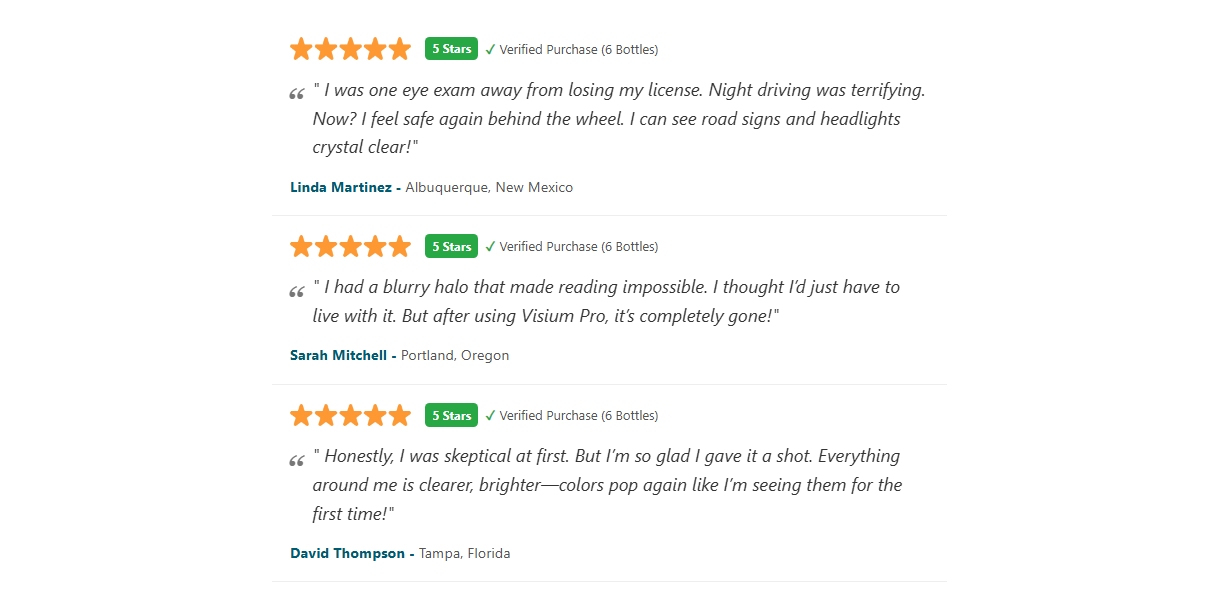Image resolution: width=1224 pixels, height=591 pixels.
Task: Click the green verified checkmark in Sarah's review
Action: pos(490,246)
